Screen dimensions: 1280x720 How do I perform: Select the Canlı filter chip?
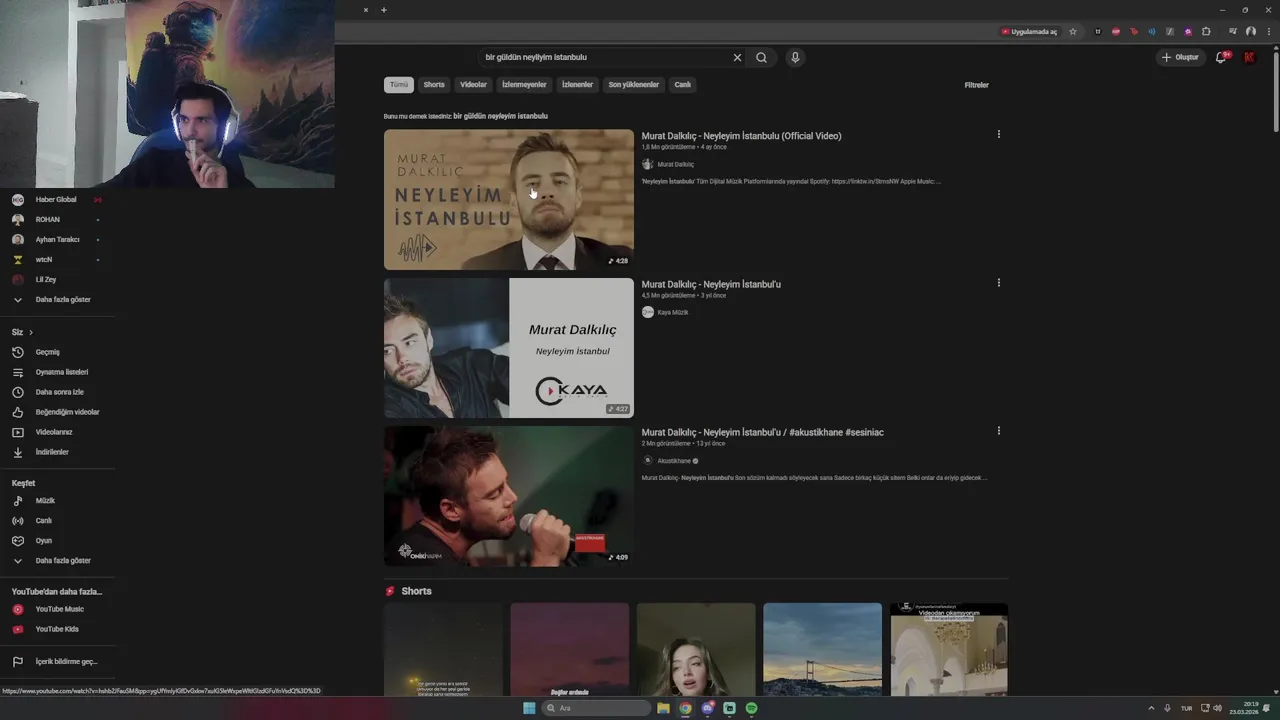(683, 85)
